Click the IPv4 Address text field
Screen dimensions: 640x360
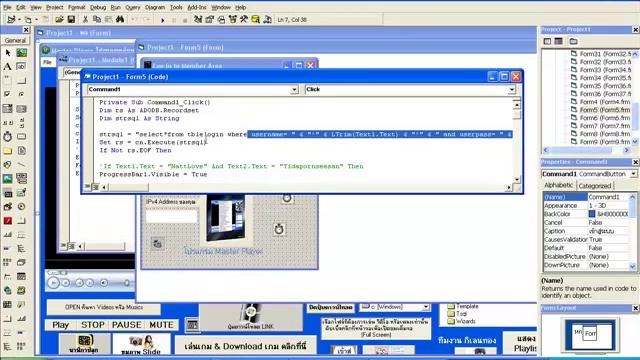[171, 216]
